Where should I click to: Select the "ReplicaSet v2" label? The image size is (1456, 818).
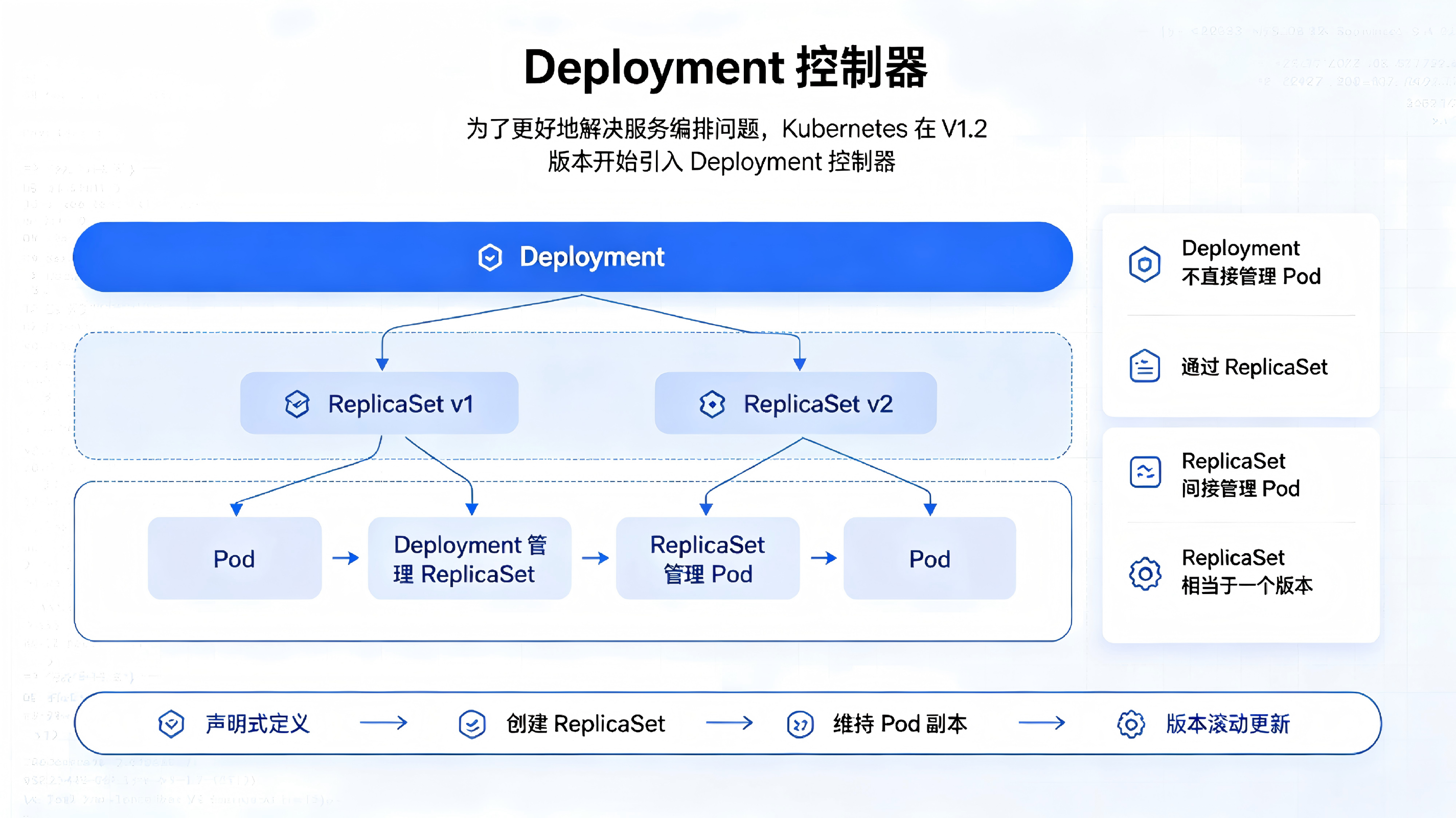[x=818, y=404]
